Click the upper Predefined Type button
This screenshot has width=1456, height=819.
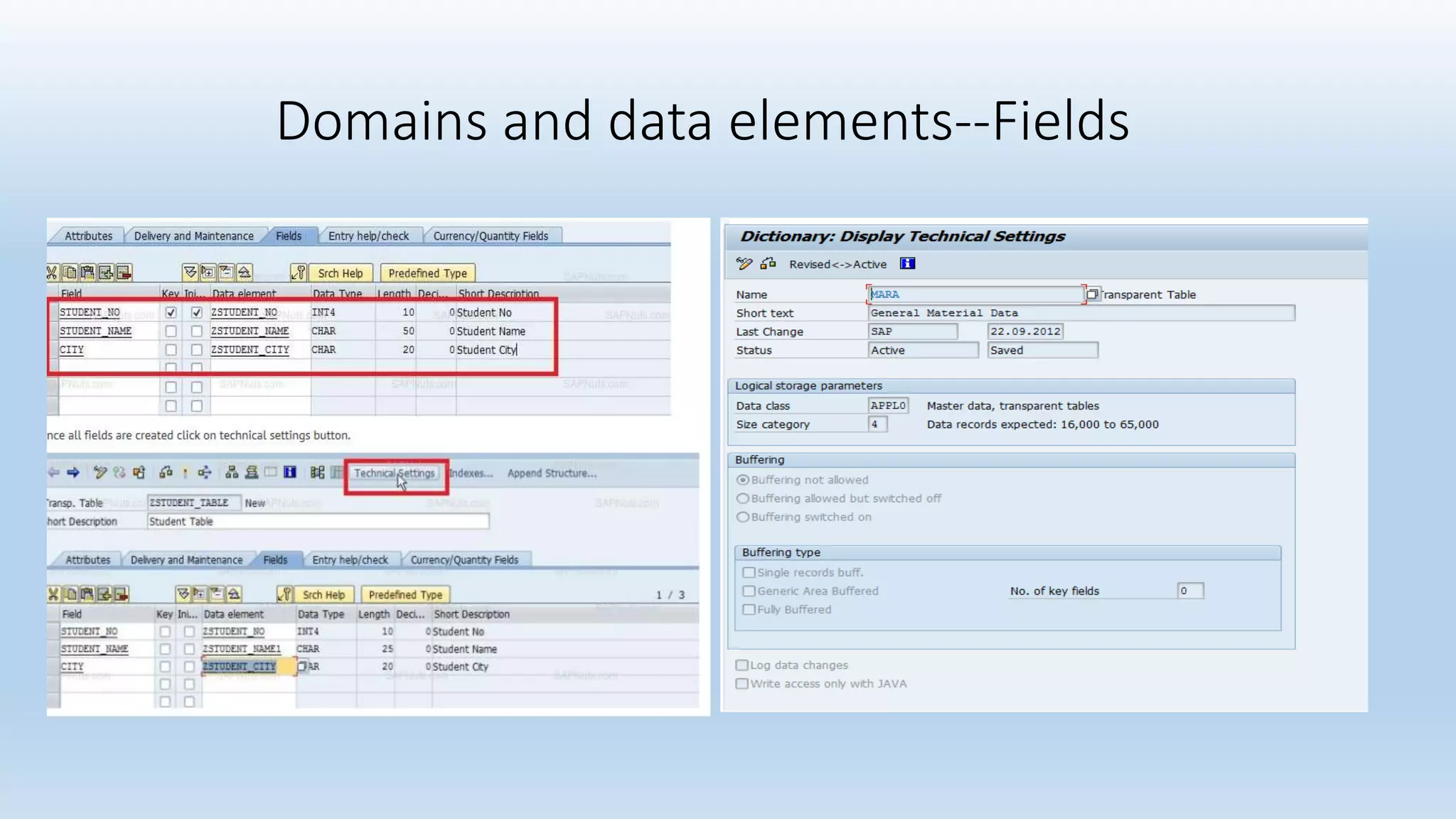(x=428, y=273)
